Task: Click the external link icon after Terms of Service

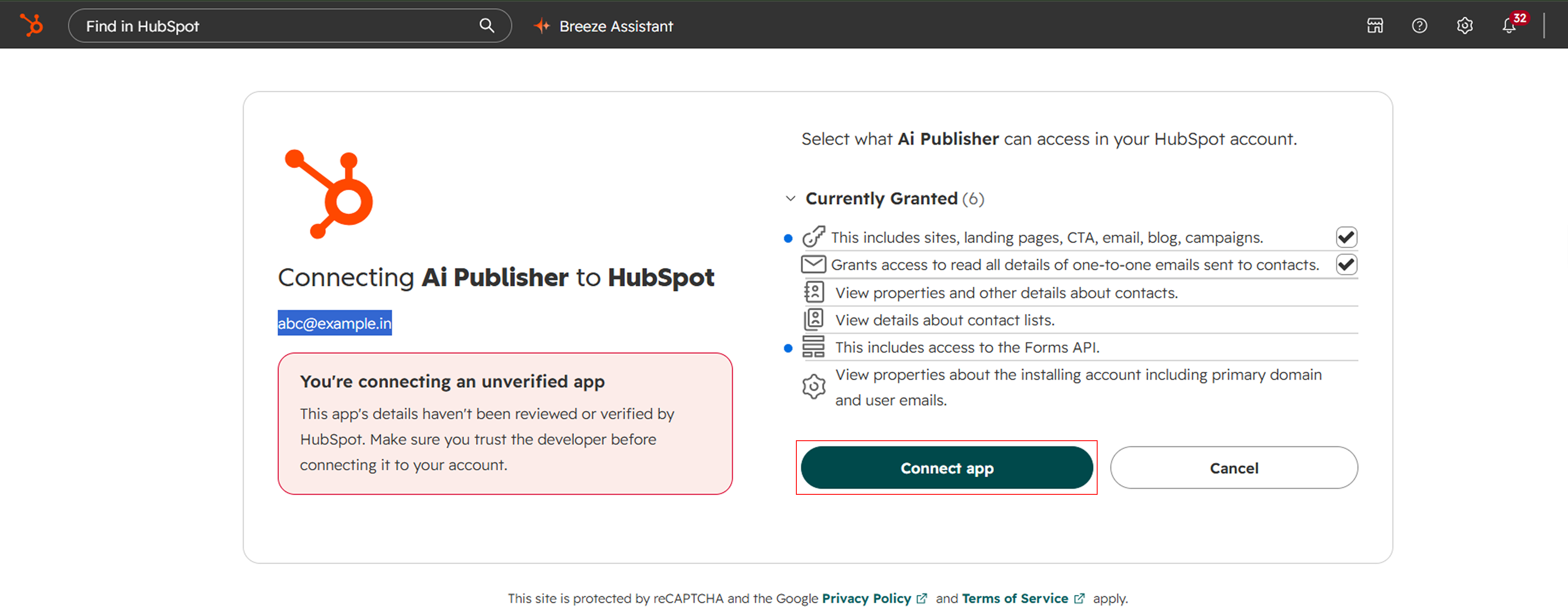Action: click(1079, 598)
